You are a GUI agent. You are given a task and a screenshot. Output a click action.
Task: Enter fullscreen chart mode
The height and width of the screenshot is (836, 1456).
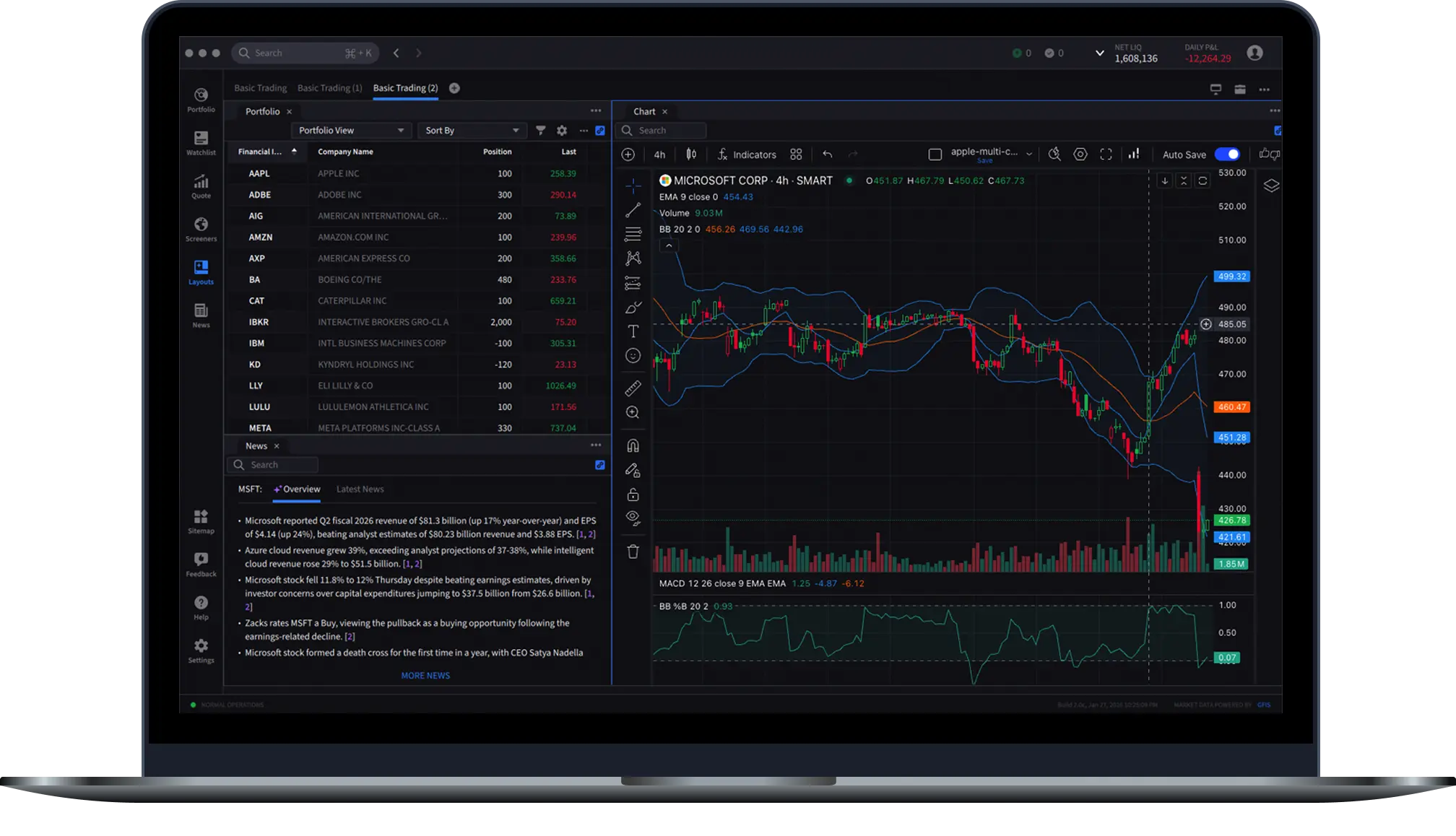pyautogui.click(x=1106, y=154)
